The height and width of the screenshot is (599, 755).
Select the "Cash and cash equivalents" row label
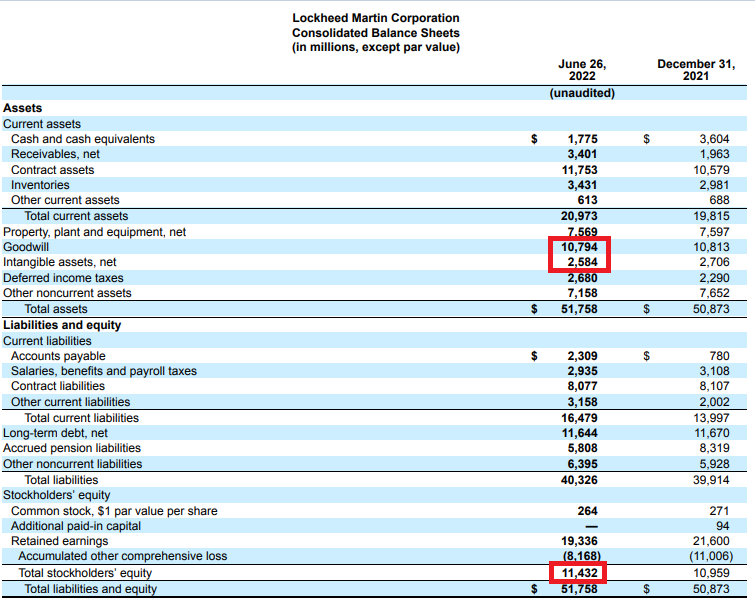(x=83, y=139)
